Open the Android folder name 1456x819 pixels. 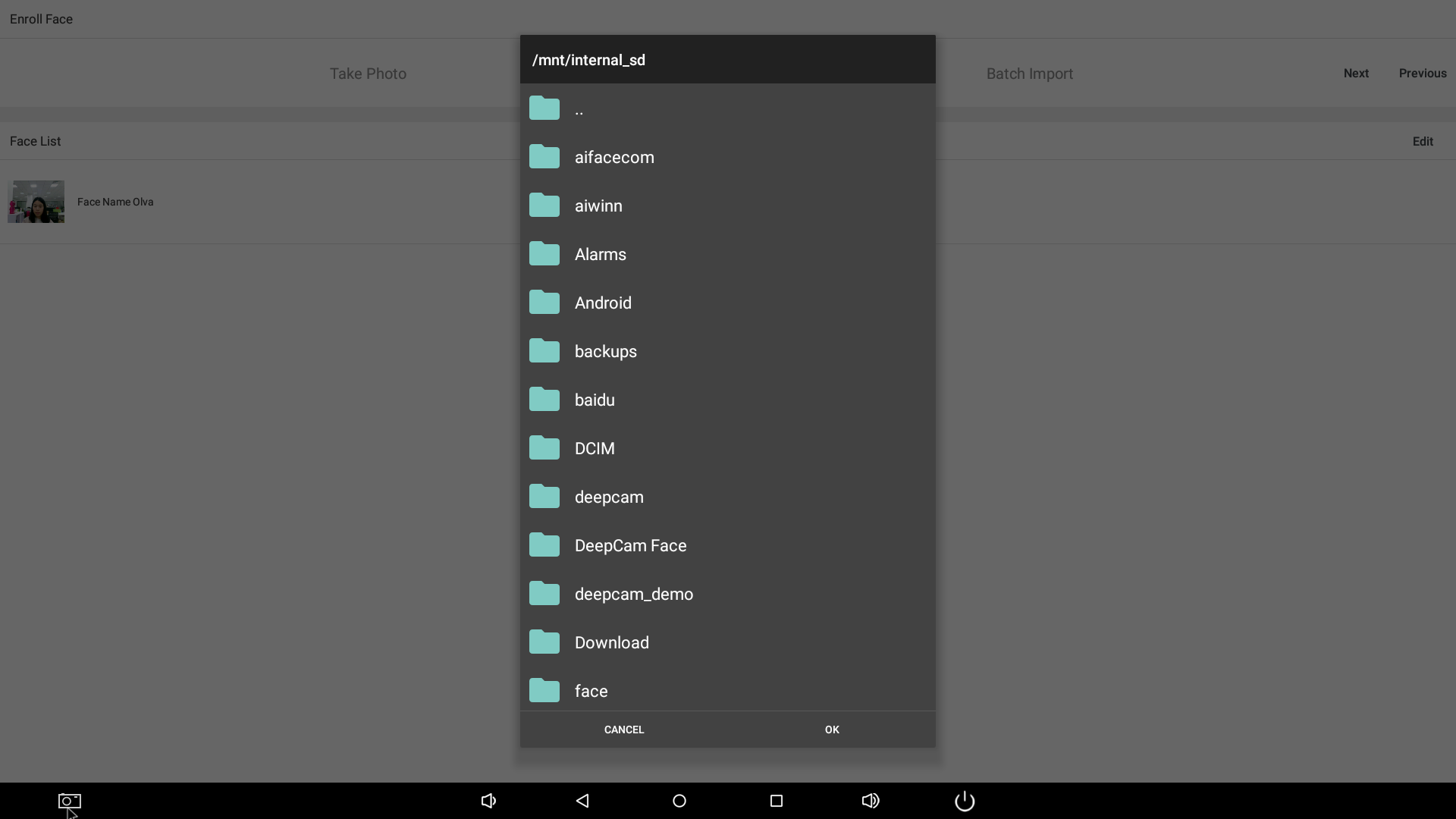click(x=603, y=303)
